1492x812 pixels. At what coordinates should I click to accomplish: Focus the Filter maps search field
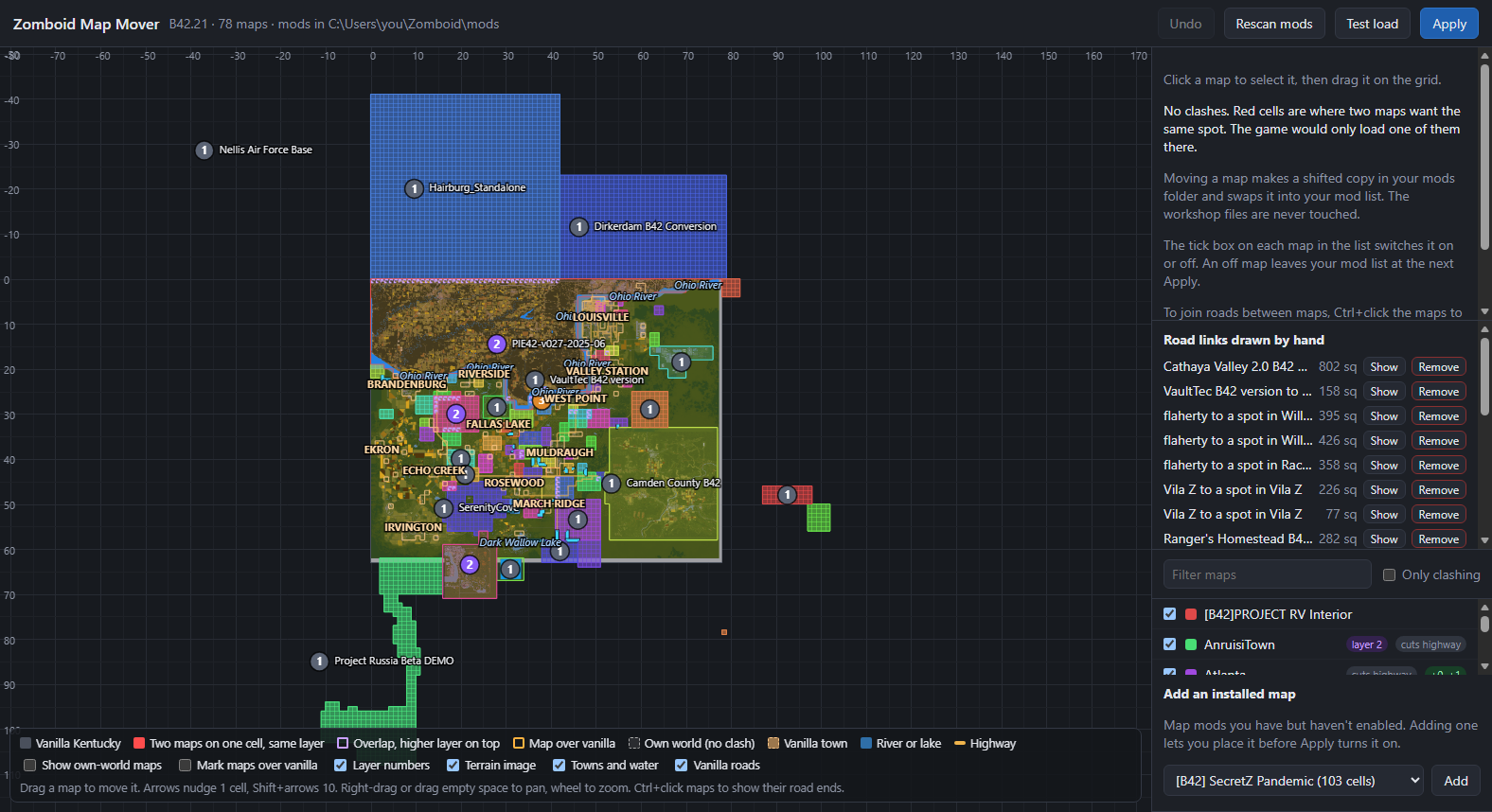click(x=1267, y=574)
